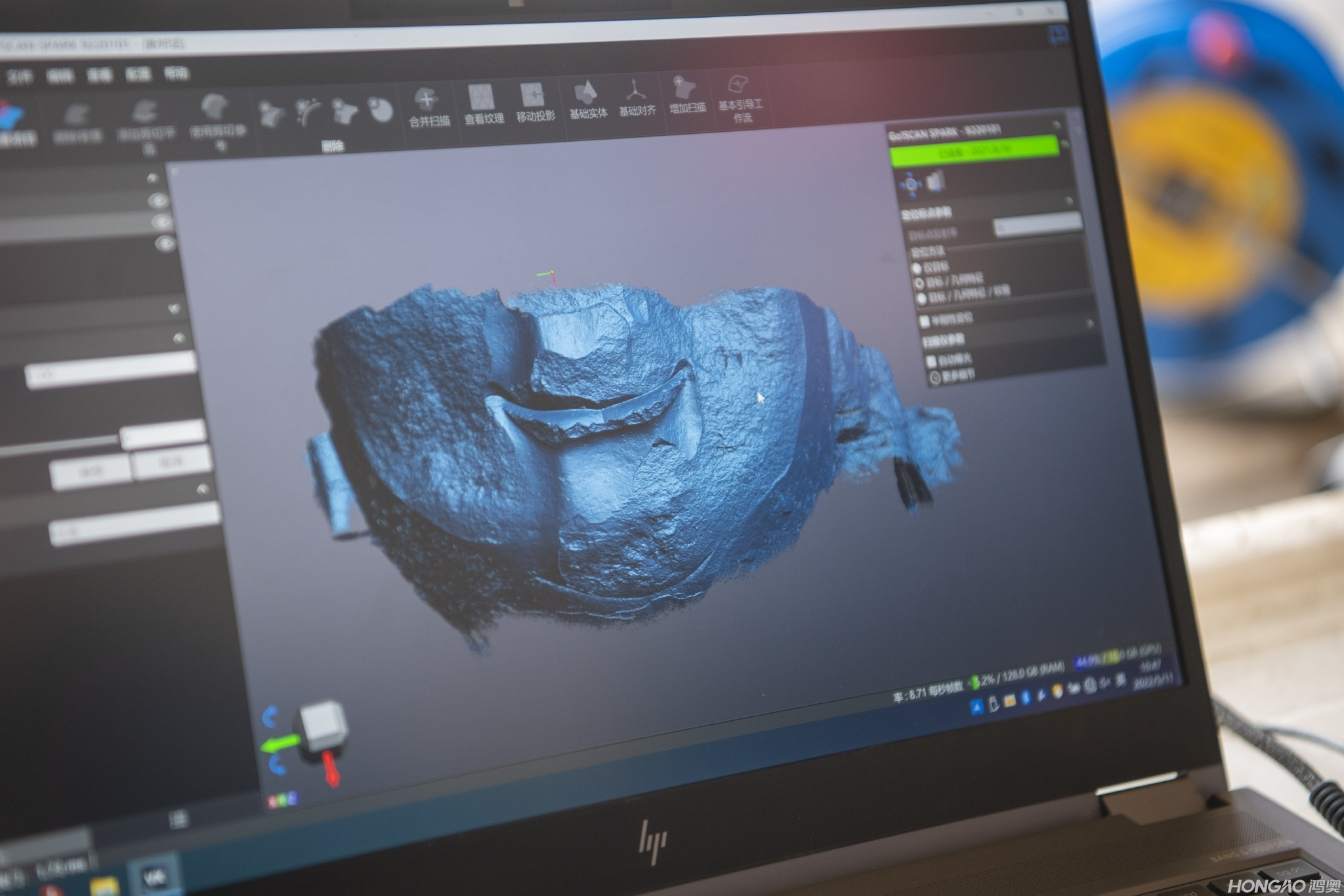Select the 目标 / 几何特征 / 纹理 radio option

click(921, 299)
